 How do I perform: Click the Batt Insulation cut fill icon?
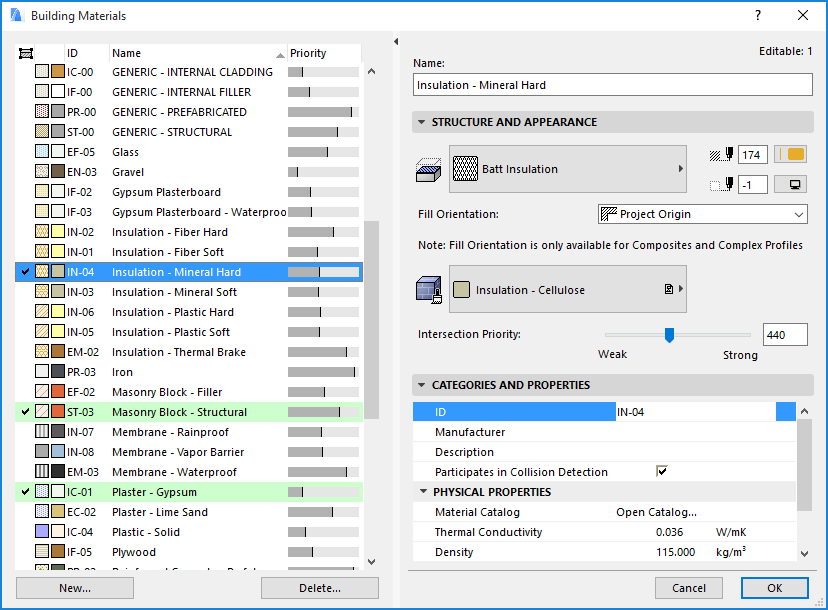465,168
